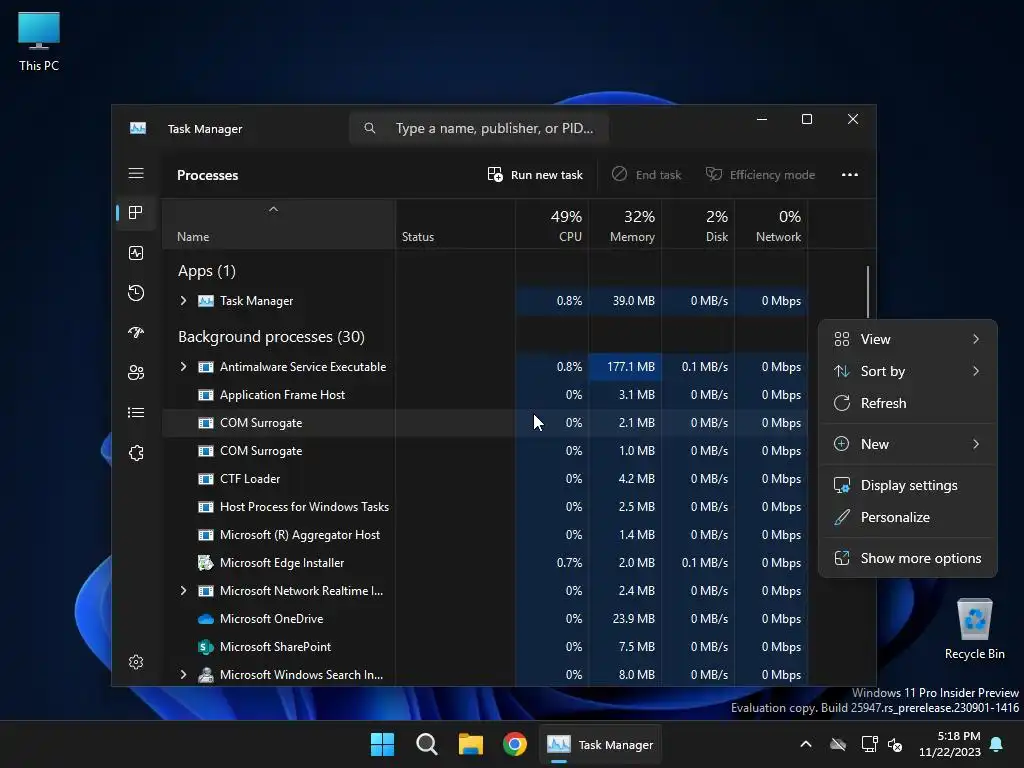Screen dimensions: 1024x768
Task: Click the network display tray icon
Action: (x=869, y=744)
